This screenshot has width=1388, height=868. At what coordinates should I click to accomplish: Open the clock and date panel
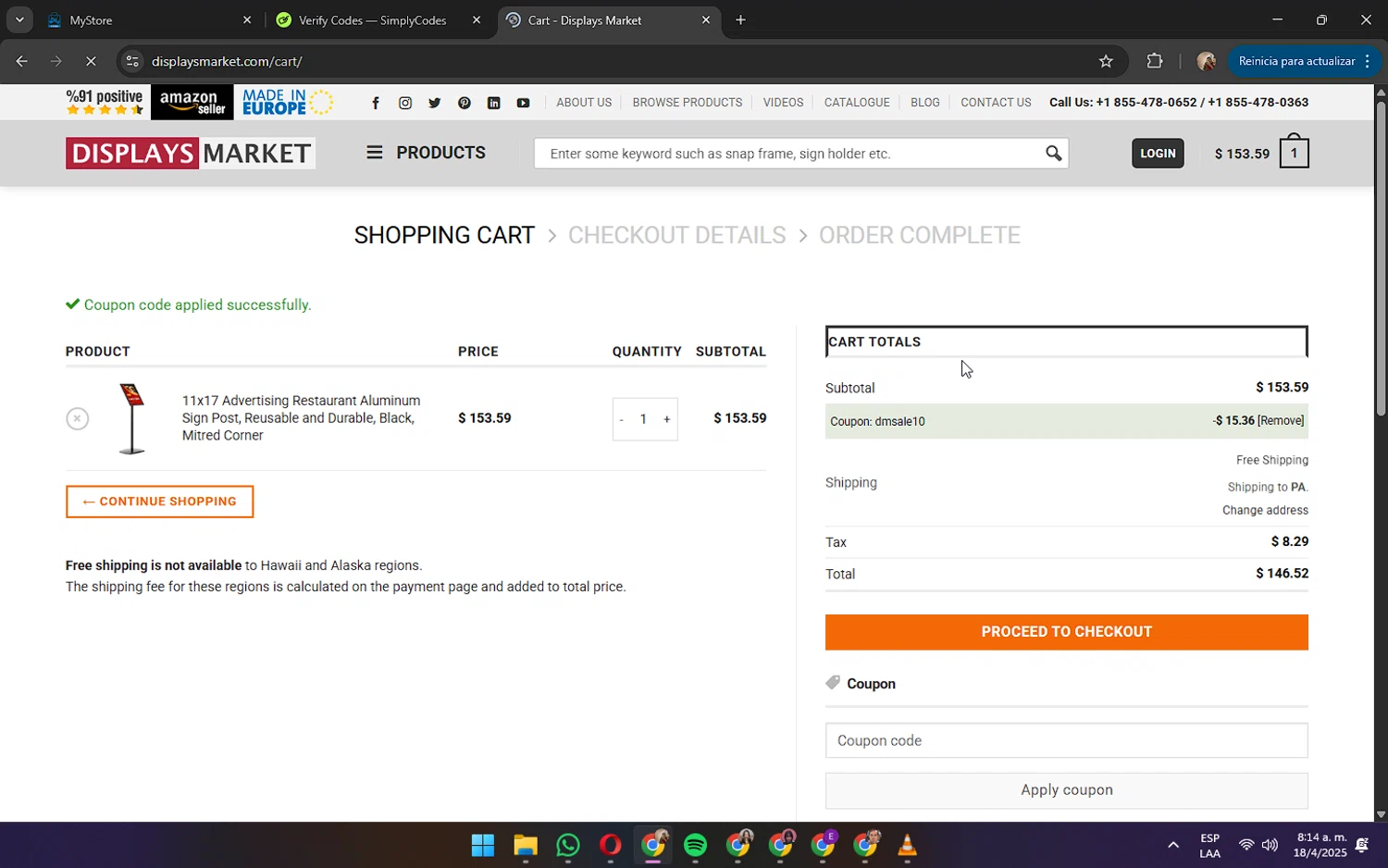tap(1320, 846)
